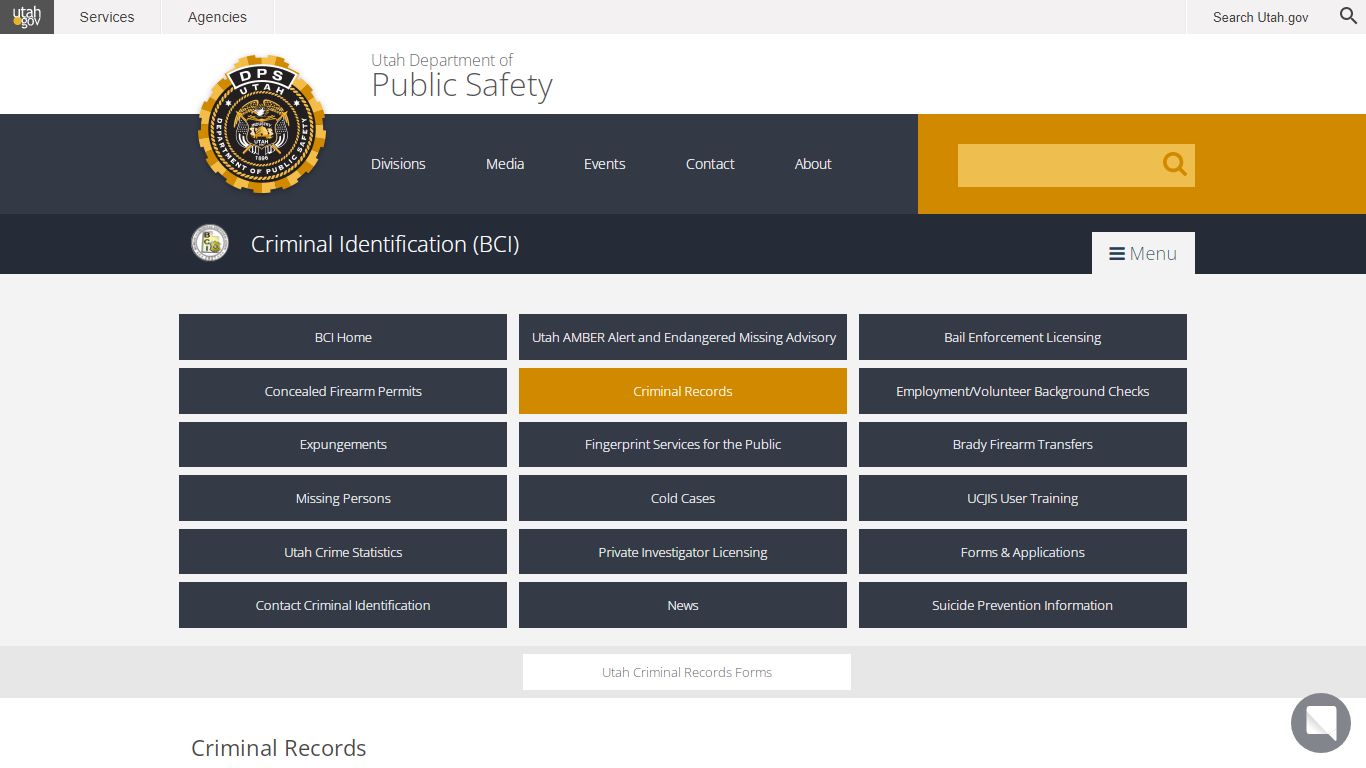Click the Utah.gov search magnifier icon

1348,16
